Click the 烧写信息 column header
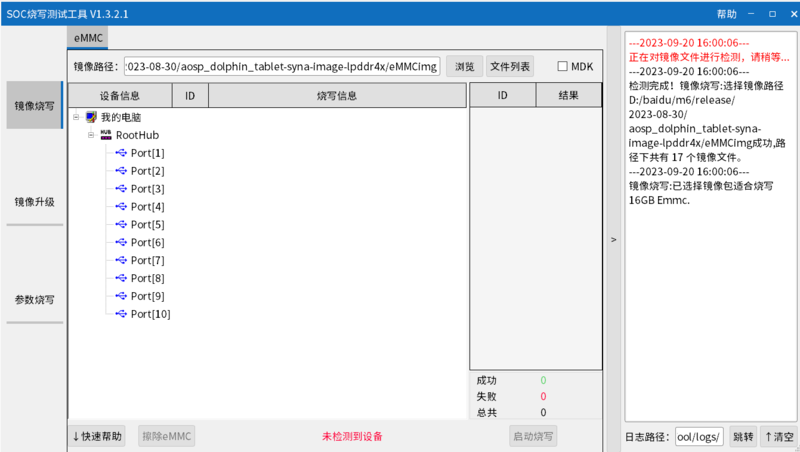The image size is (800, 452). [x=337, y=95]
